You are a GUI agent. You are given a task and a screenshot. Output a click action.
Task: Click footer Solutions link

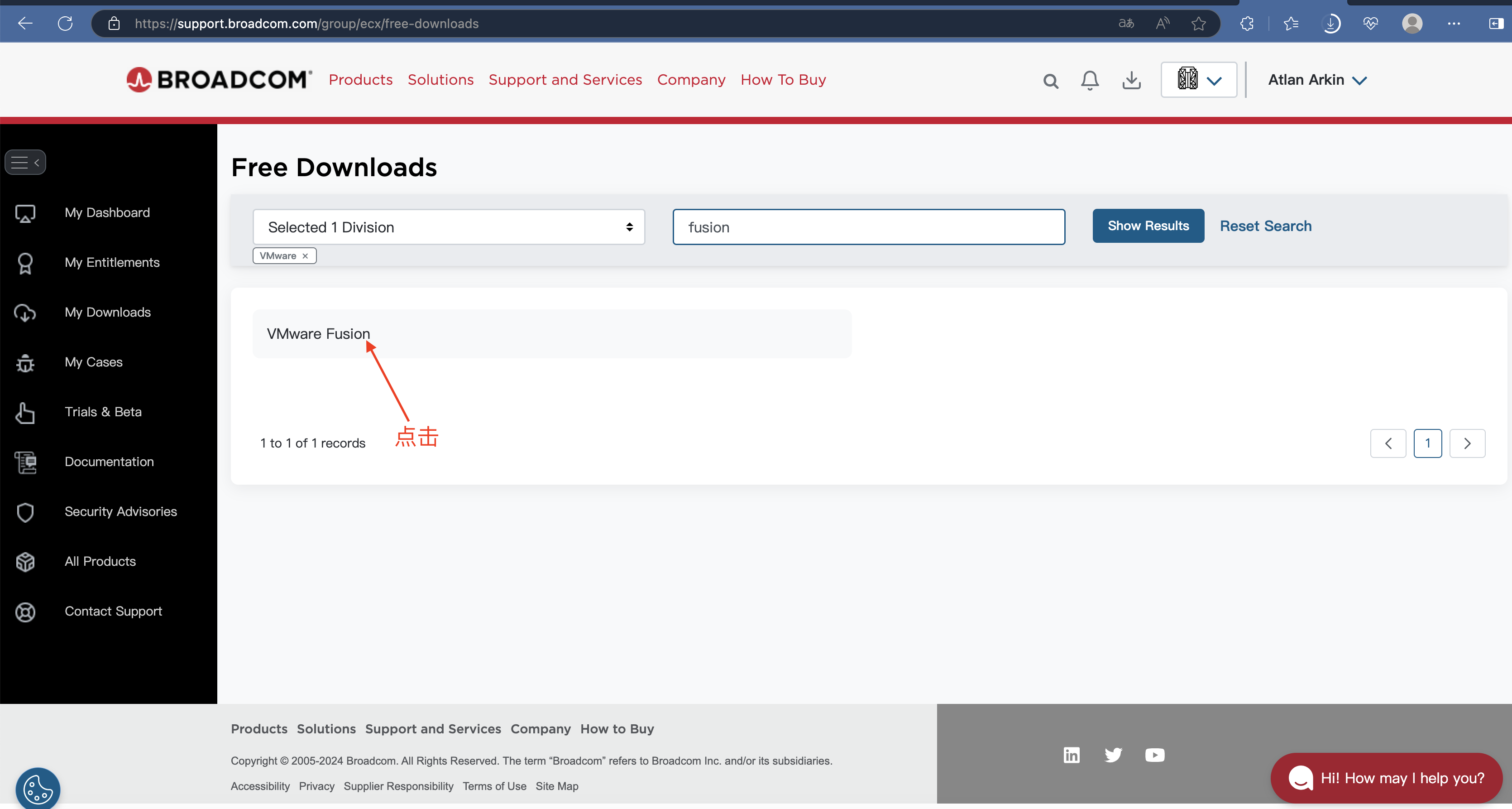[326, 728]
